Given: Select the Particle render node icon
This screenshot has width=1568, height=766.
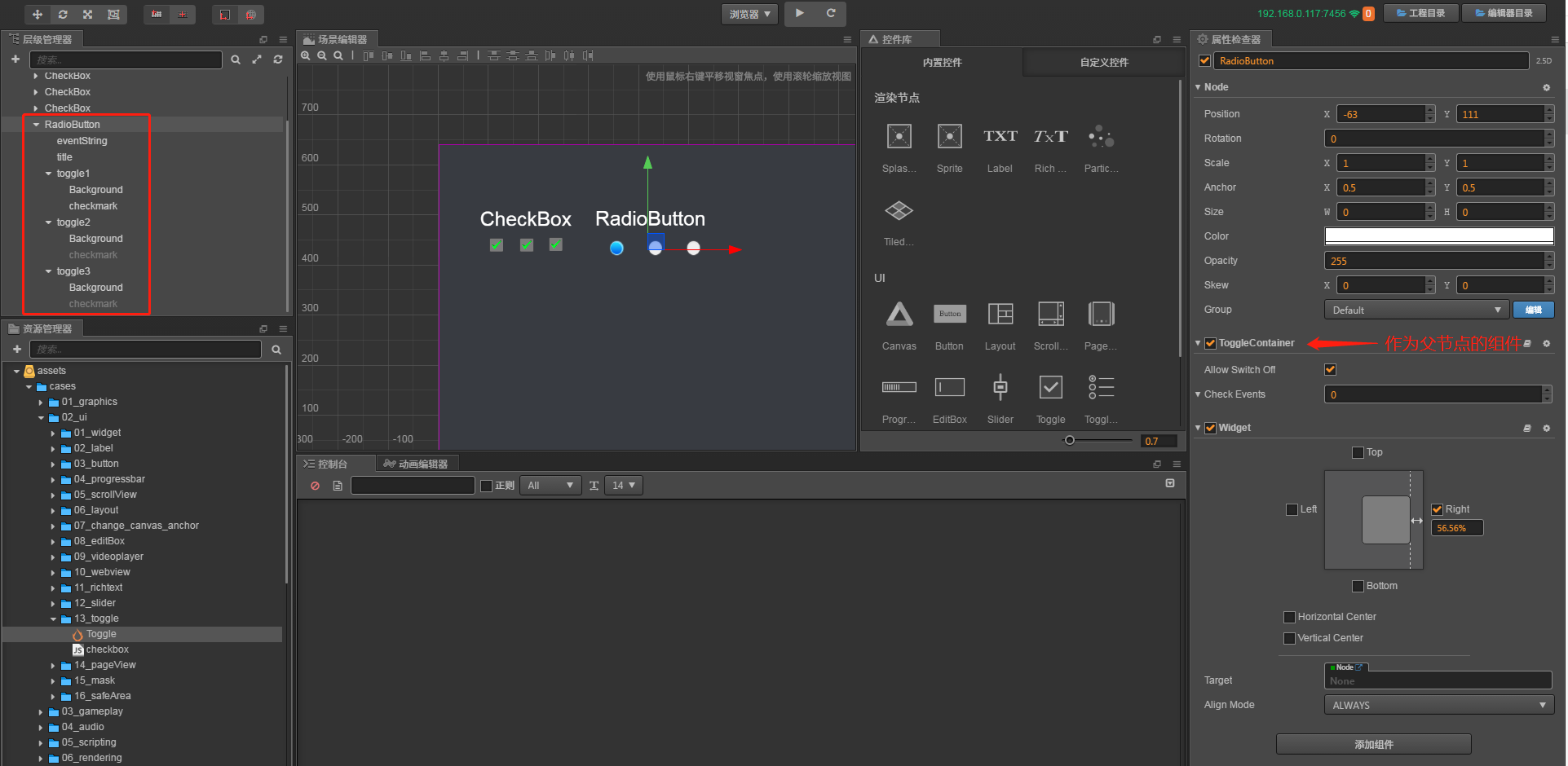Looking at the screenshot, I should point(1100,136).
